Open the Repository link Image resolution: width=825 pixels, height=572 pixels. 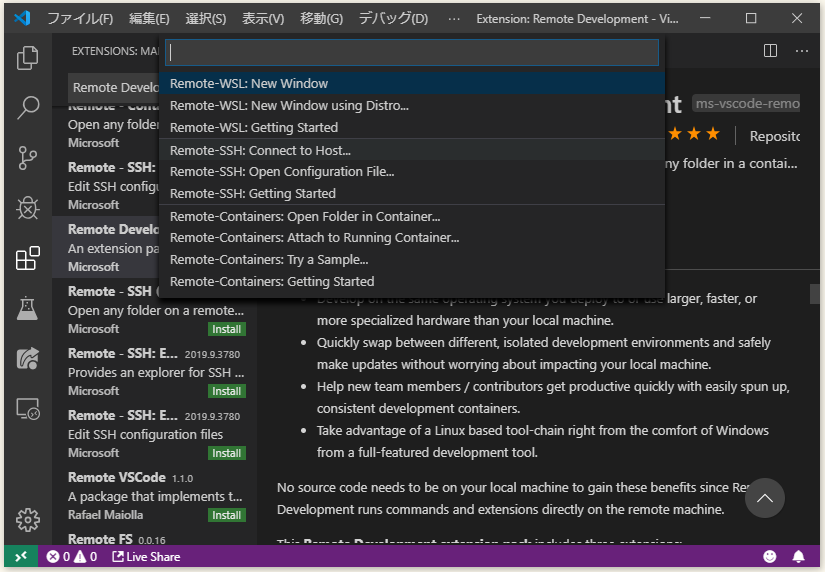click(774, 136)
